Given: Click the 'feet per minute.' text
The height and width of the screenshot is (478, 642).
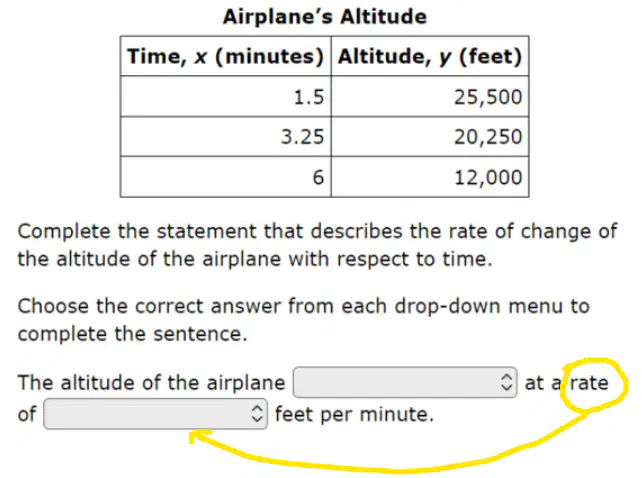Looking at the screenshot, I should pos(354,414).
